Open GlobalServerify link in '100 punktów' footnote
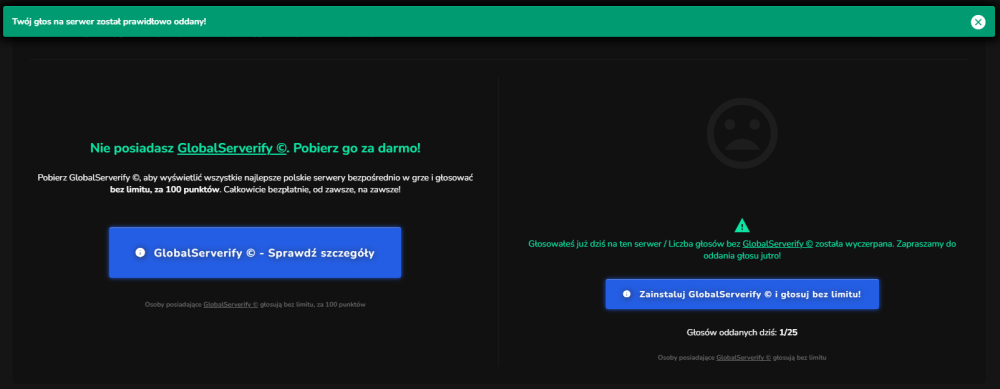Viewport: 1000px width, 389px height. coord(230,305)
